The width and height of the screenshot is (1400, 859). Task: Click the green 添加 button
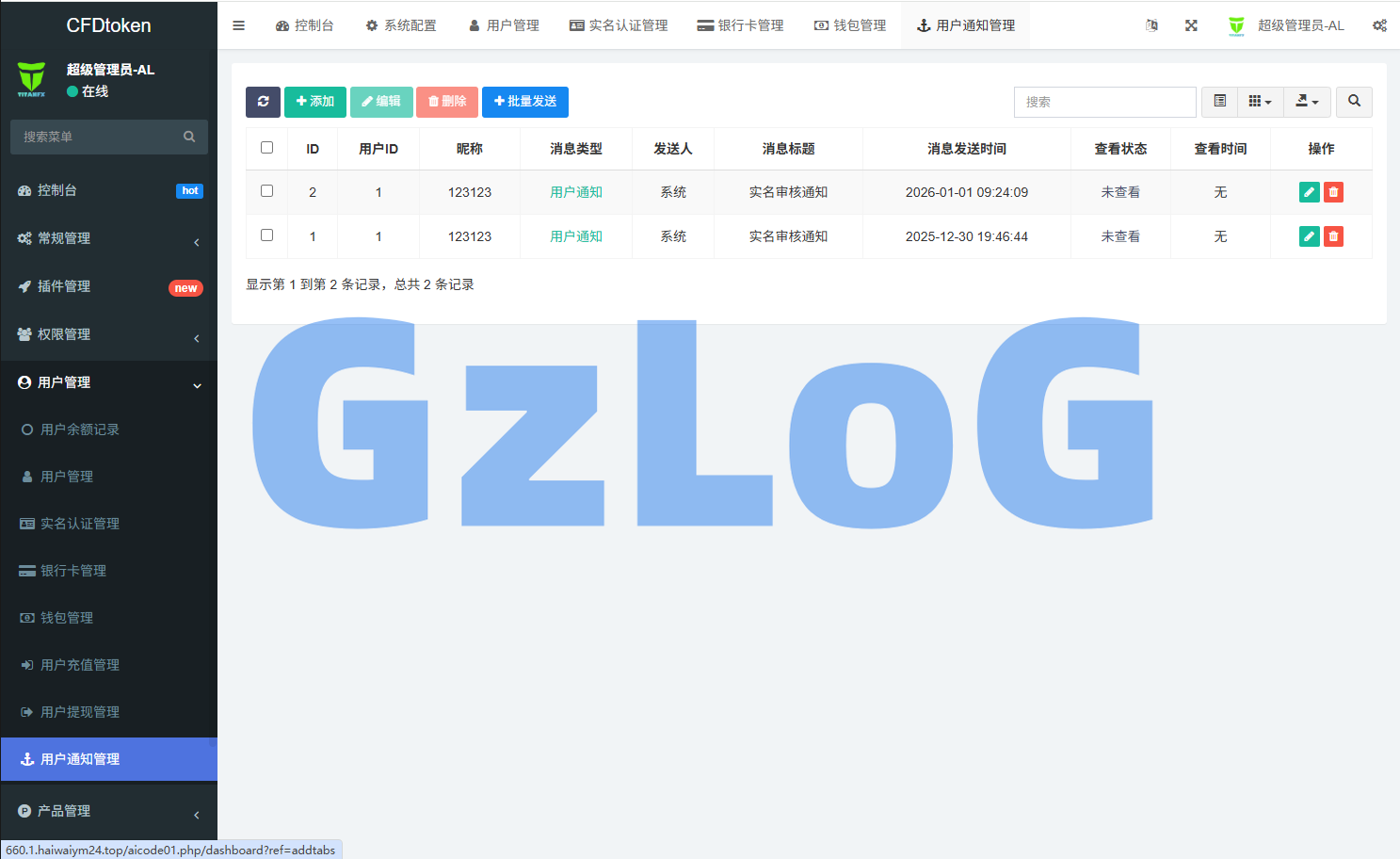click(x=315, y=102)
